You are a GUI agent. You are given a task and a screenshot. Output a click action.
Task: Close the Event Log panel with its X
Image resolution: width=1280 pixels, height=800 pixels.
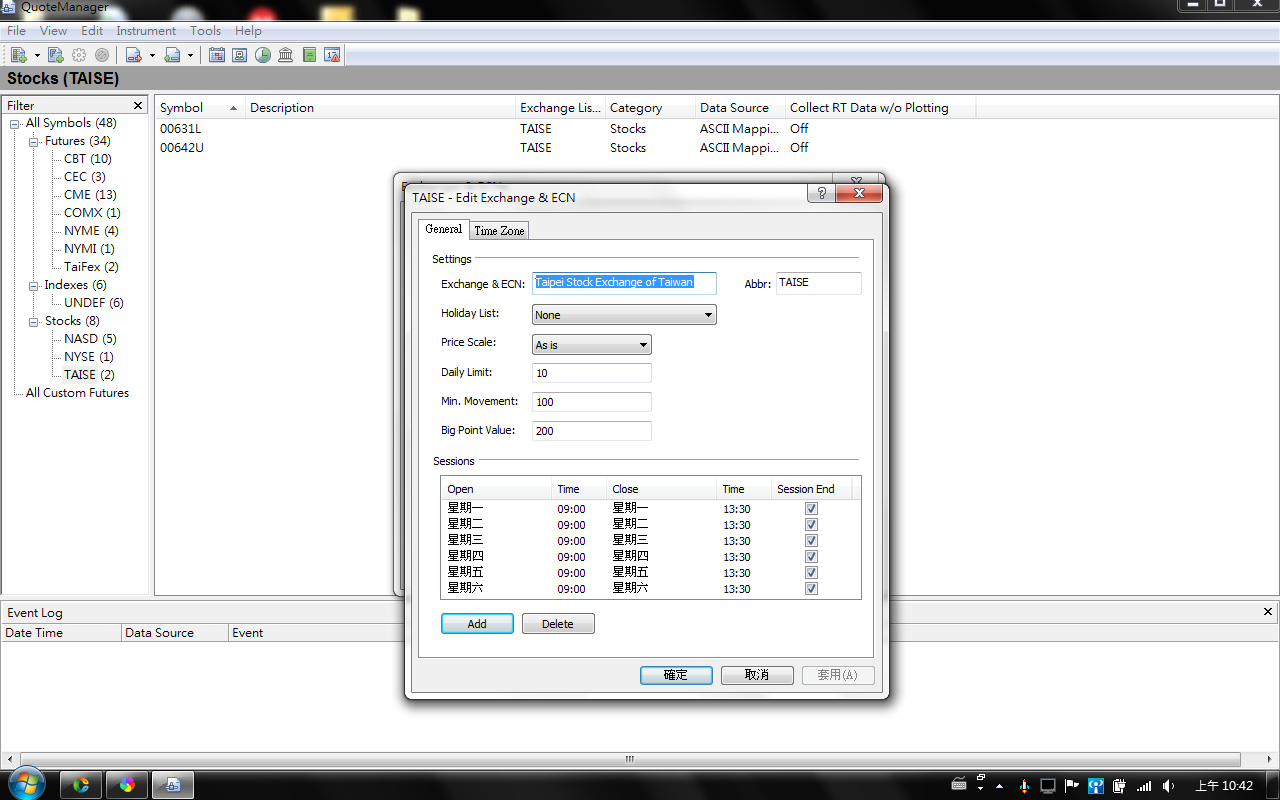pyautogui.click(x=1268, y=612)
